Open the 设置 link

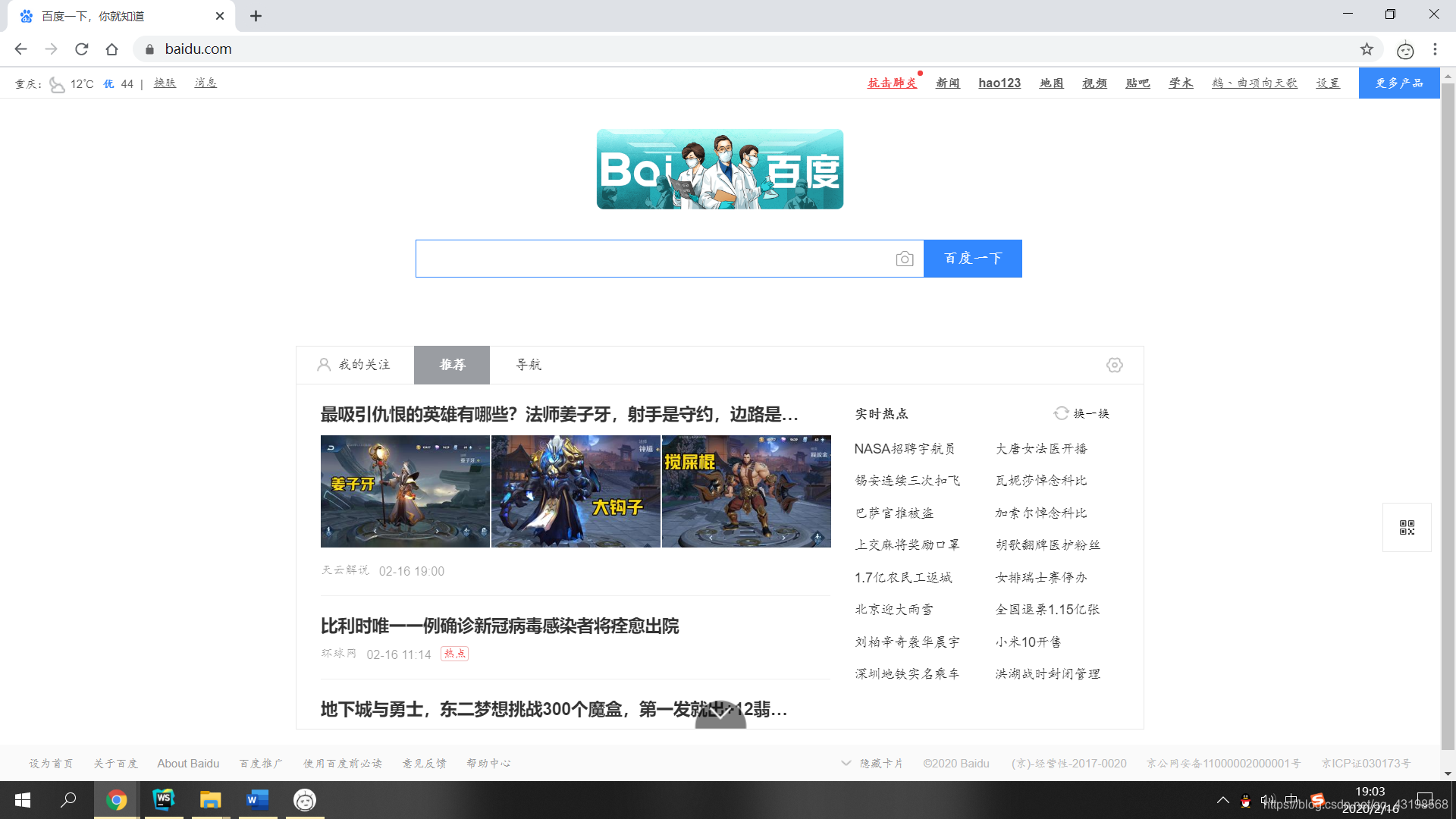(x=1328, y=83)
